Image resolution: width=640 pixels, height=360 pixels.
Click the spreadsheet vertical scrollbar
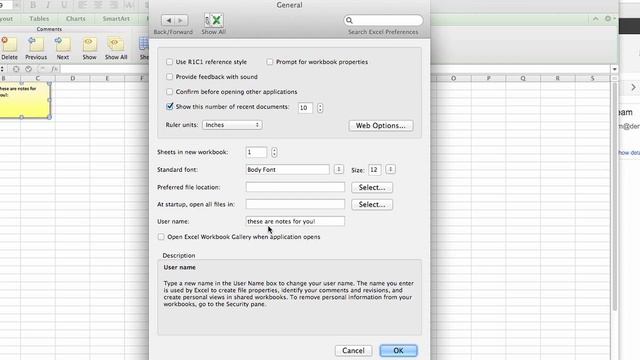click(614, 196)
